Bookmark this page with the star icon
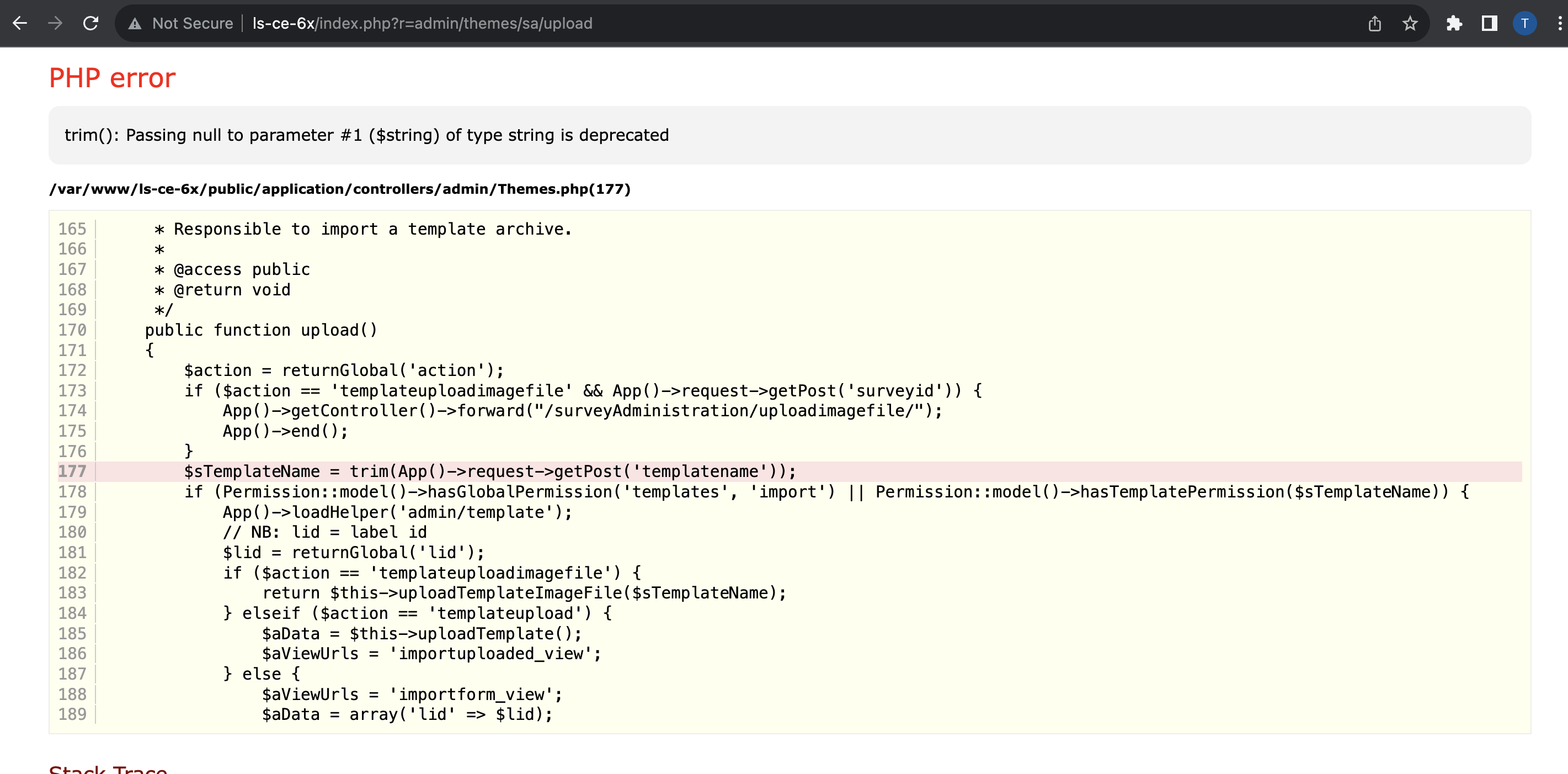 pyautogui.click(x=1410, y=24)
